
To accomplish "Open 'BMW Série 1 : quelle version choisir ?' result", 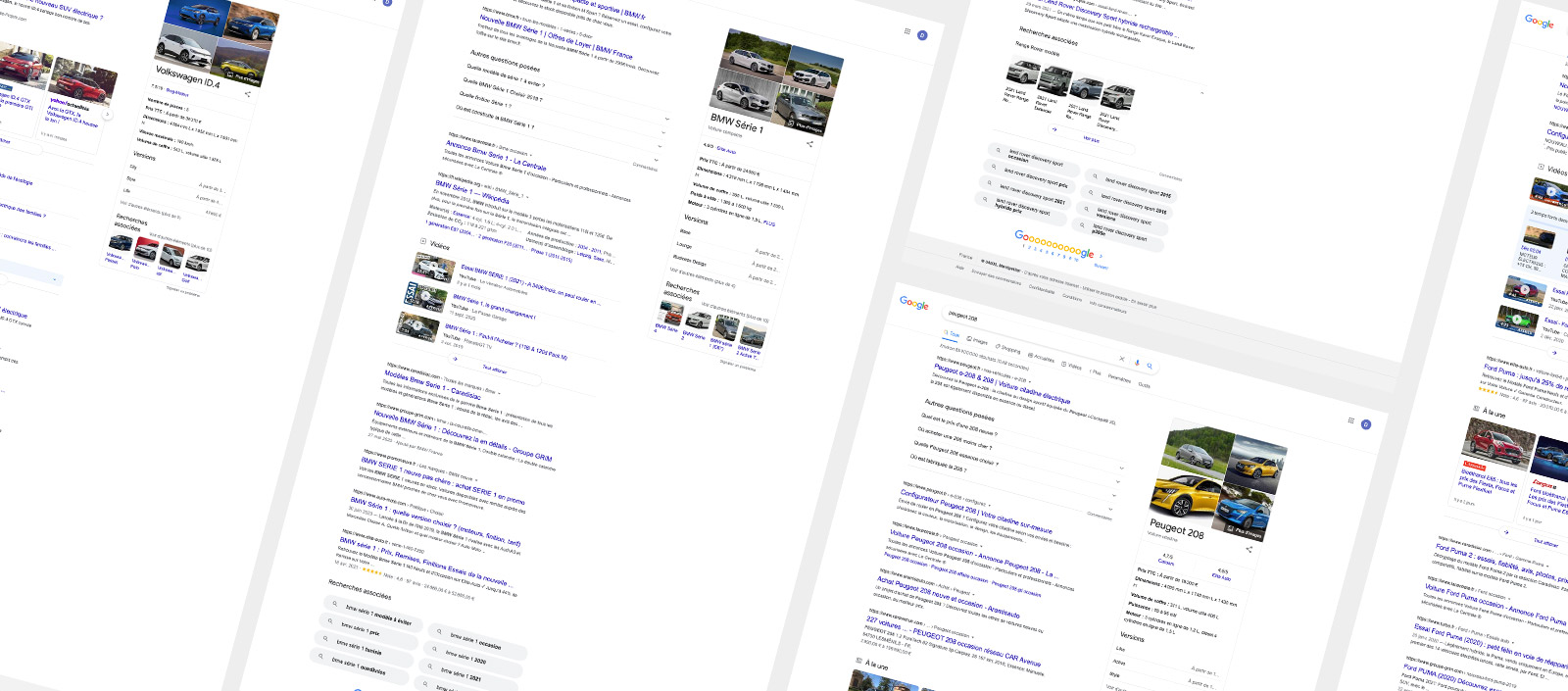I will [435, 520].
